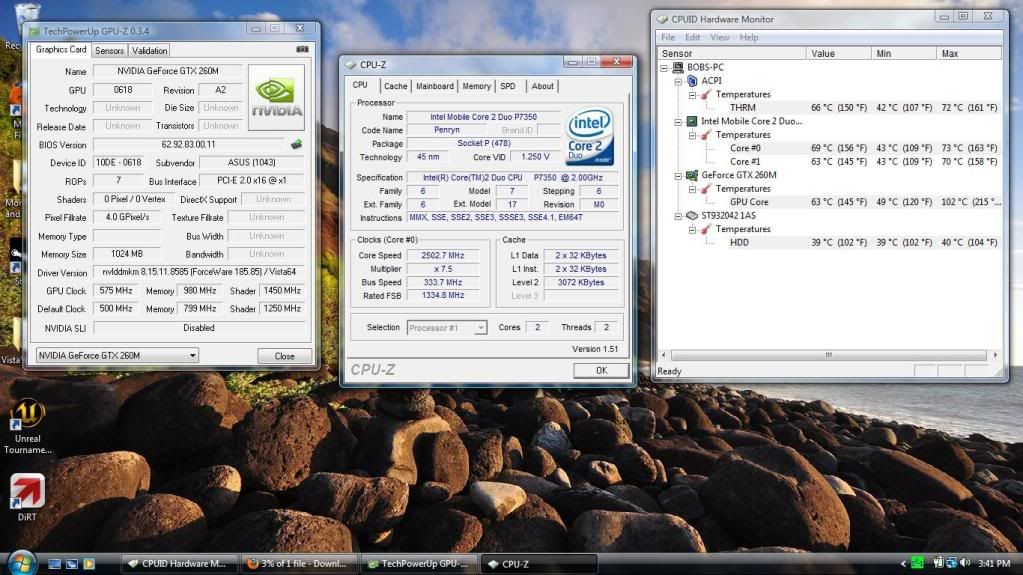Open the DiRT desktop shortcut
This screenshot has height=575, width=1023.
(27, 497)
